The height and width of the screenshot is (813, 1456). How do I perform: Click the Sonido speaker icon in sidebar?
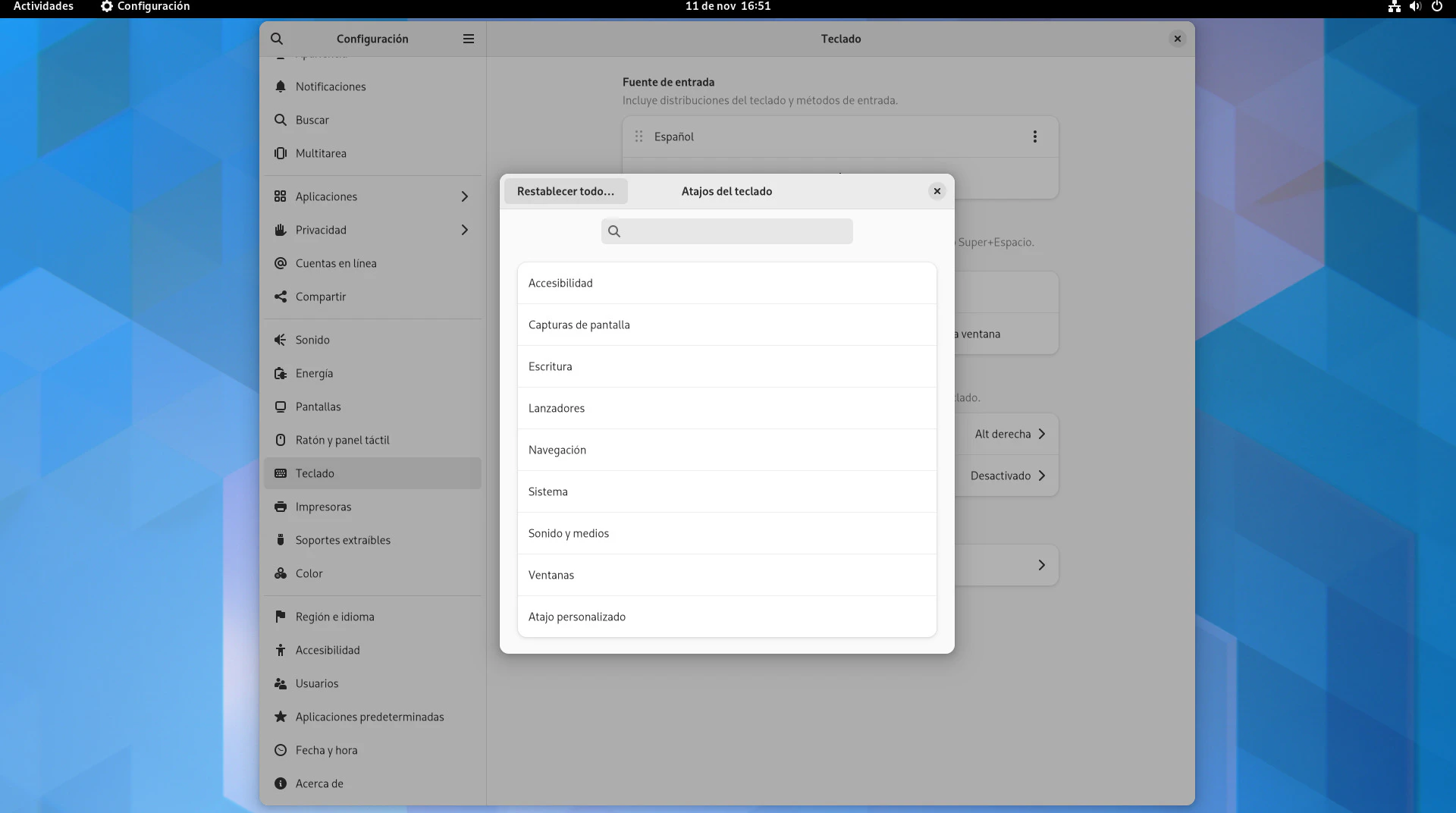(281, 340)
